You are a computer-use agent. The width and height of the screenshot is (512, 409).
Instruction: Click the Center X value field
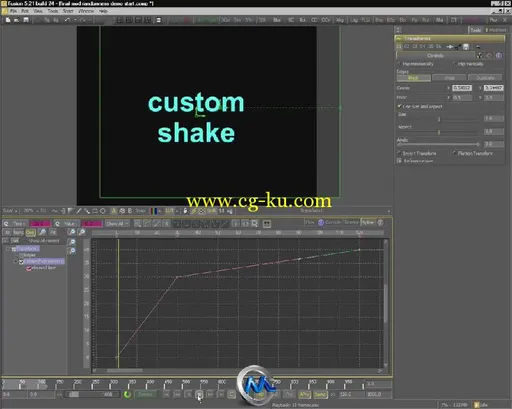pyautogui.click(x=462, y=88)
